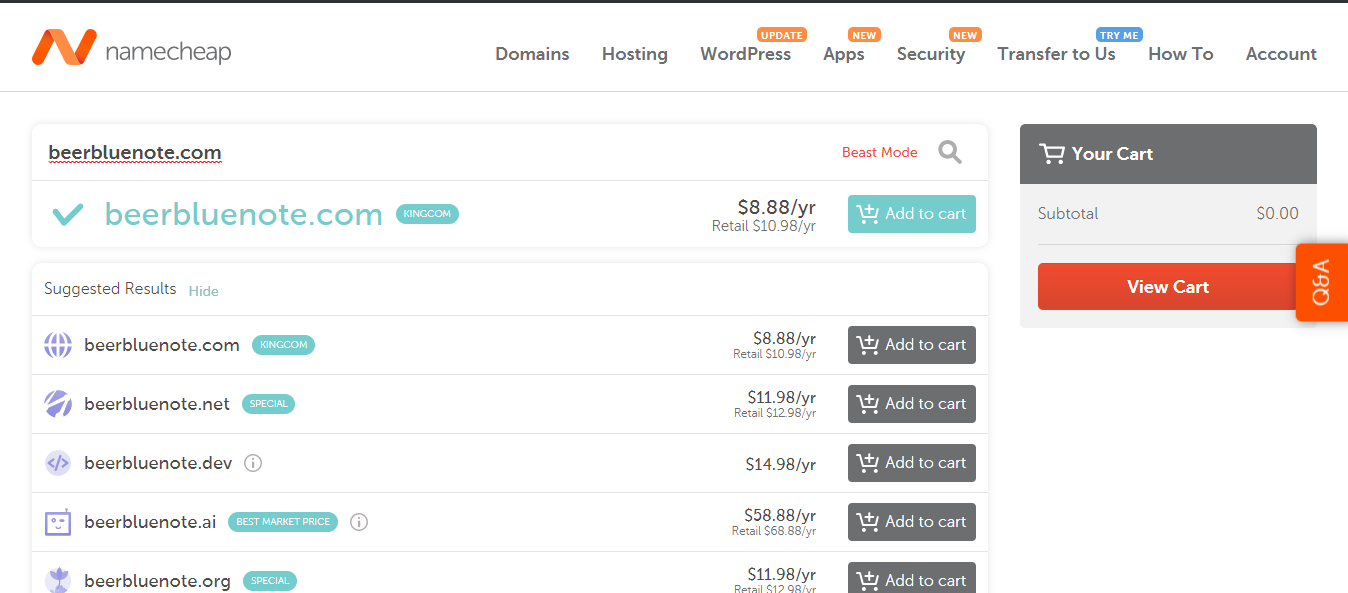This screenshot has height=593, width=1348.
Task: Click the domain search input field
Action: point(430,152)
